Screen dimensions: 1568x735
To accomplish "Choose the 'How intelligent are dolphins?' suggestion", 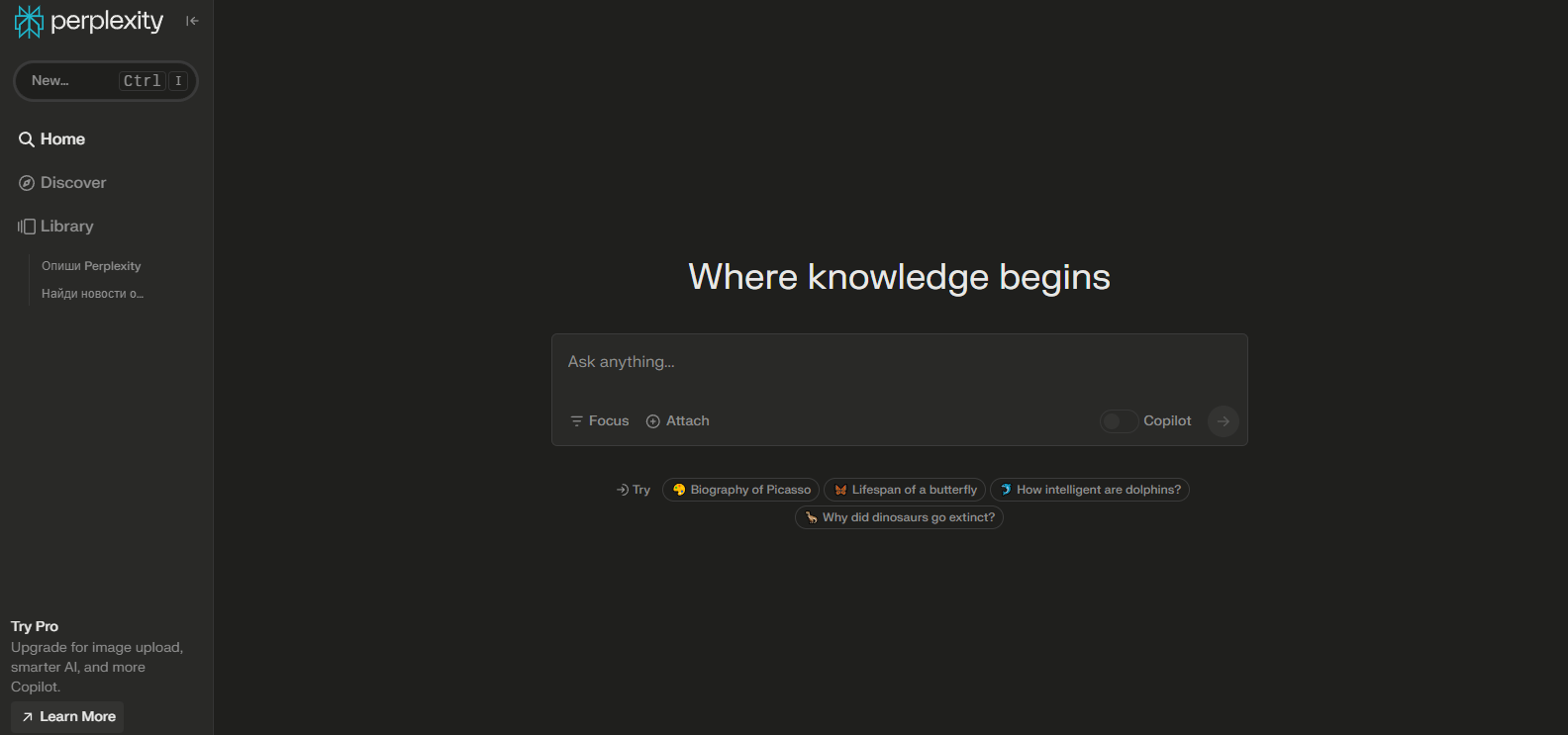I will coord(1089,490).
